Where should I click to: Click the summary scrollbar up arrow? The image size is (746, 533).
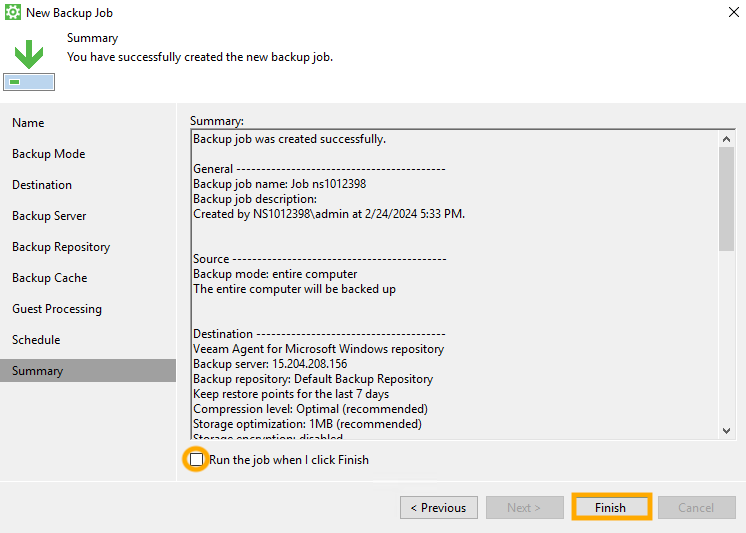(x=726, y=137)
